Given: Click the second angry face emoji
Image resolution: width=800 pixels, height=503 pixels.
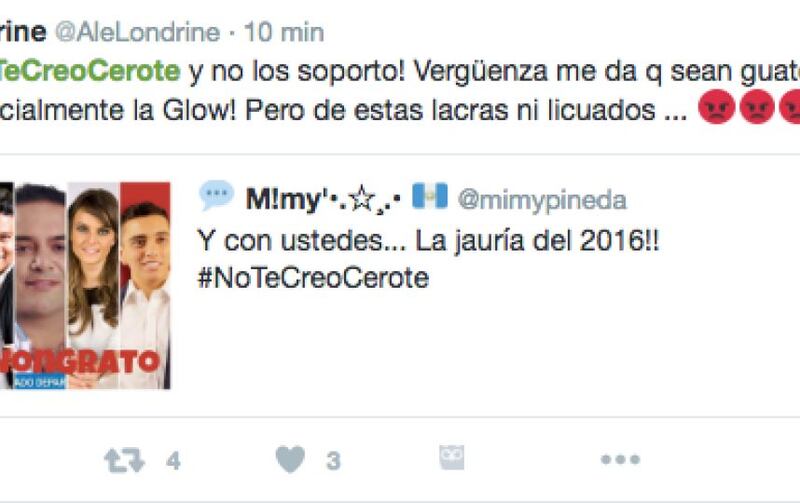Looking at the screenshot, I should pyautogui.click(x=757, y=107).
